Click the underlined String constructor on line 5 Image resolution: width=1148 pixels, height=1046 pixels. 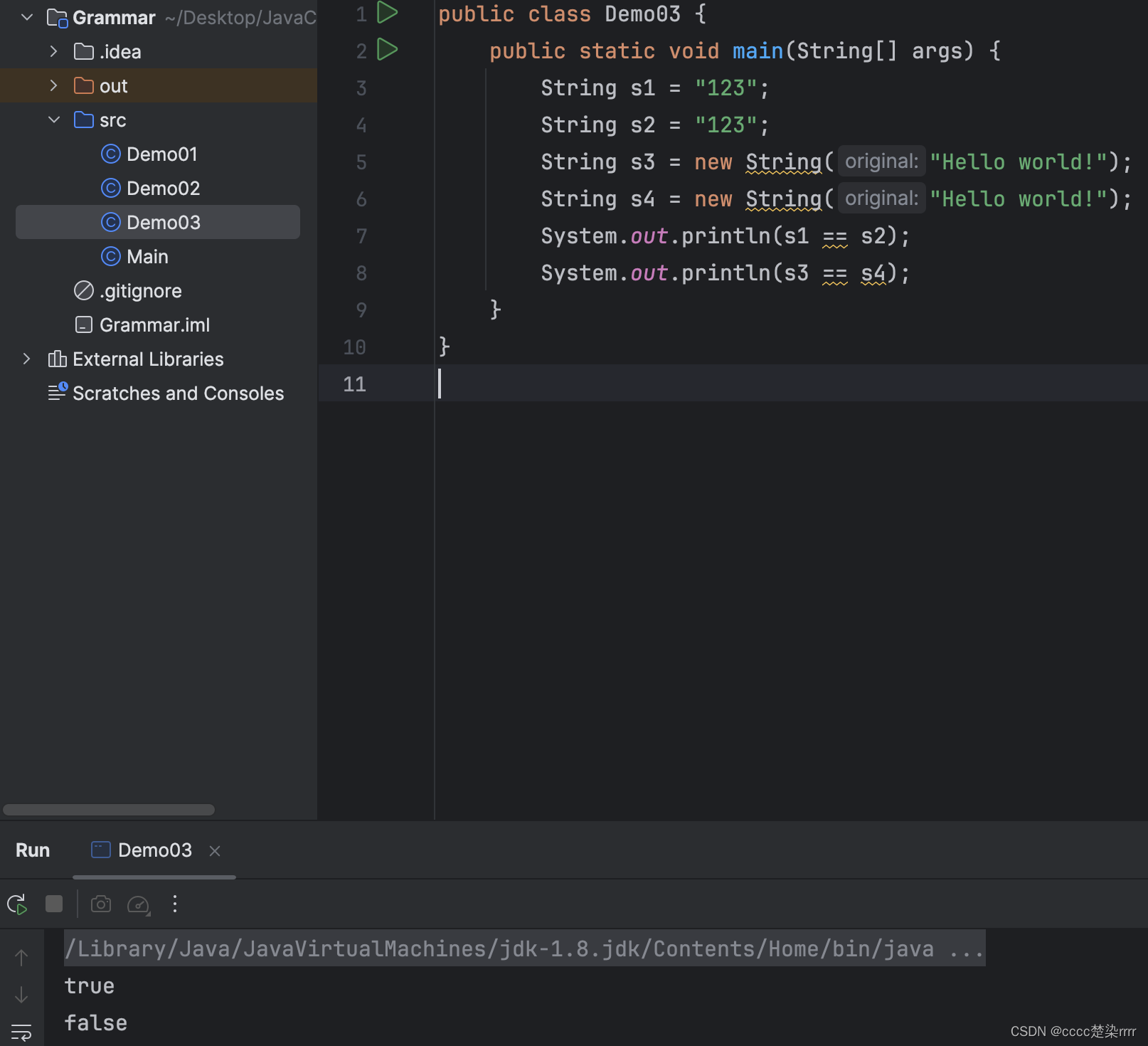tap(783, 162)
